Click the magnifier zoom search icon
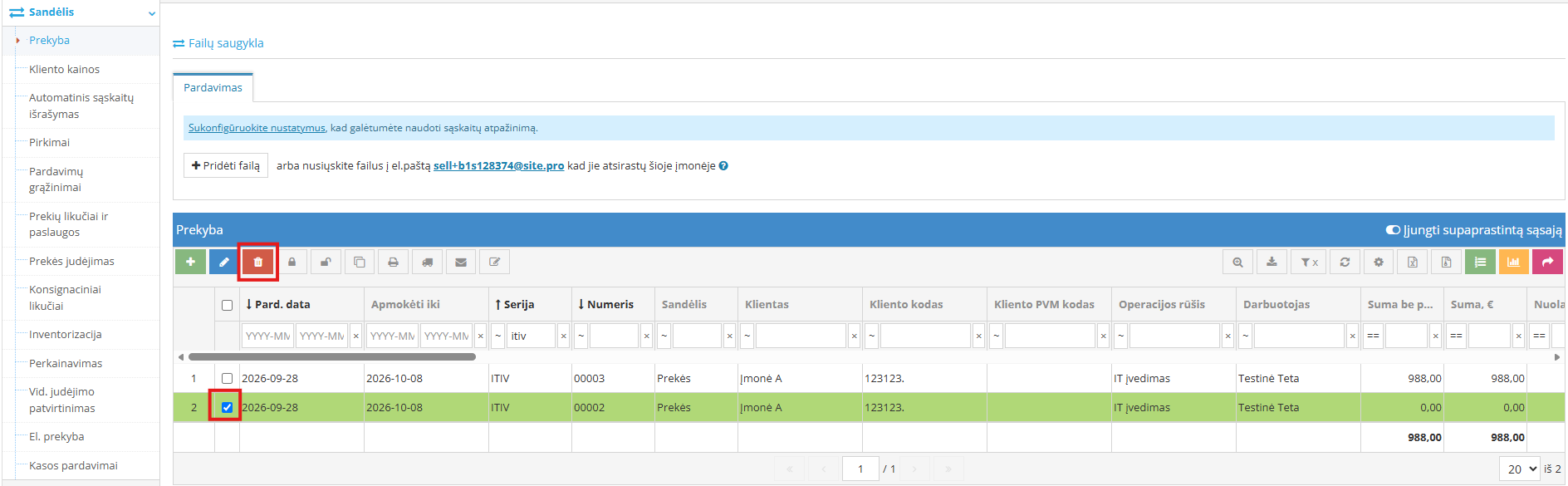Viewport: 1568px width, 486px height. 1238,262
